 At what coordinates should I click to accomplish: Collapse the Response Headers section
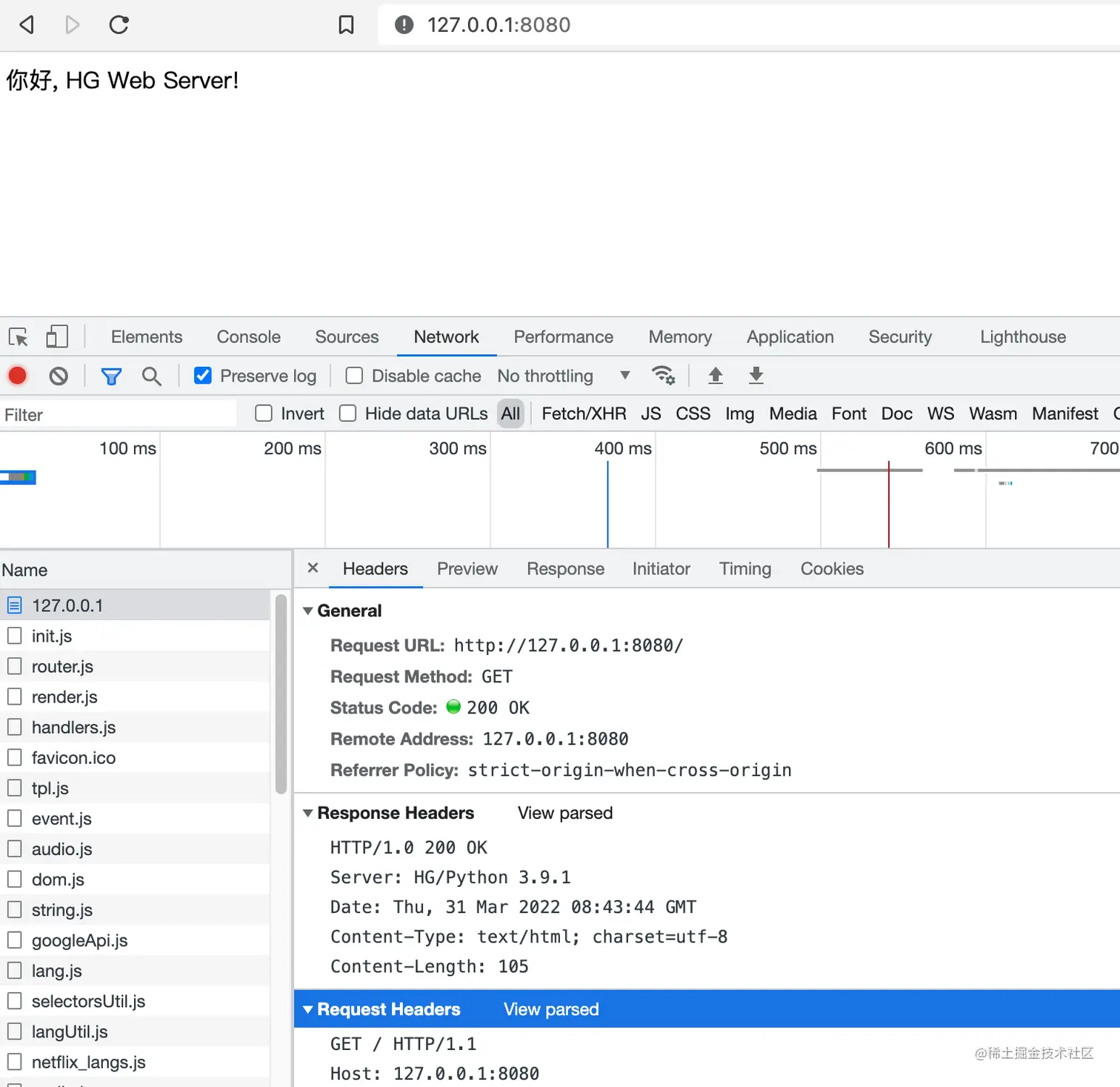pos(307,813)
